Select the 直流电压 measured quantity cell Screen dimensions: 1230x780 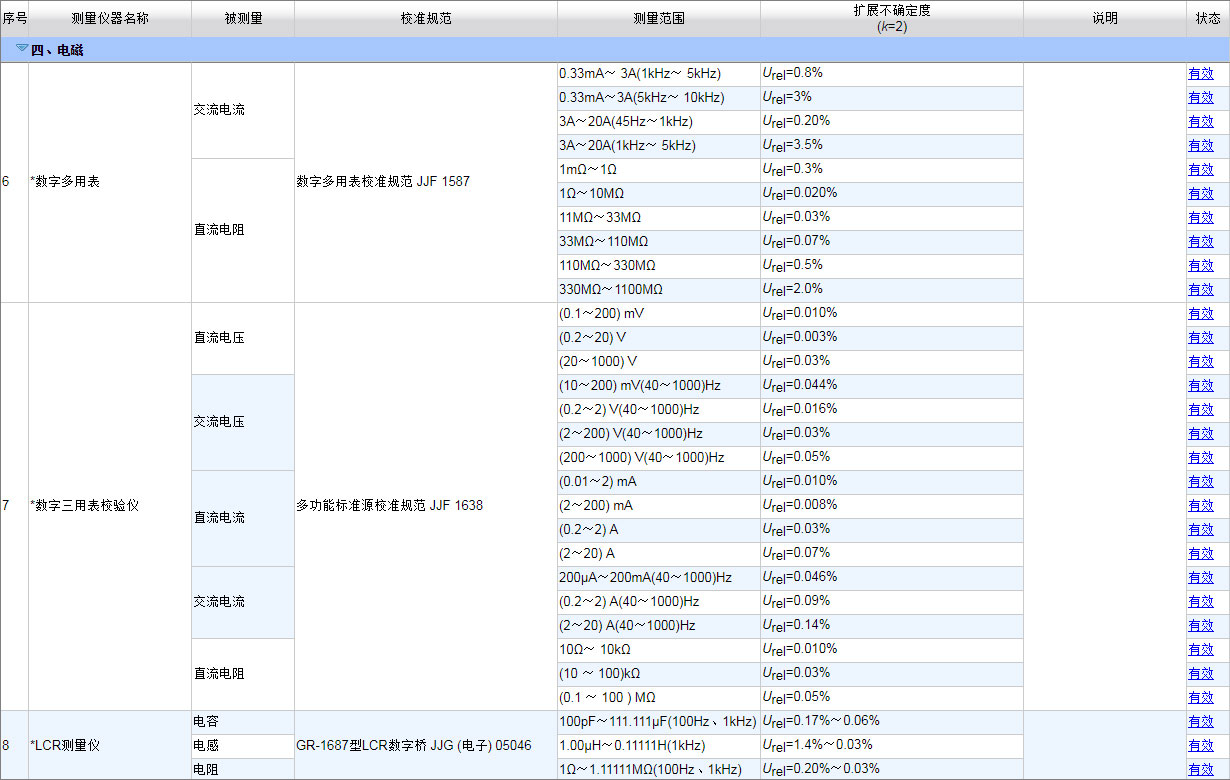click(x=243, y=338)
